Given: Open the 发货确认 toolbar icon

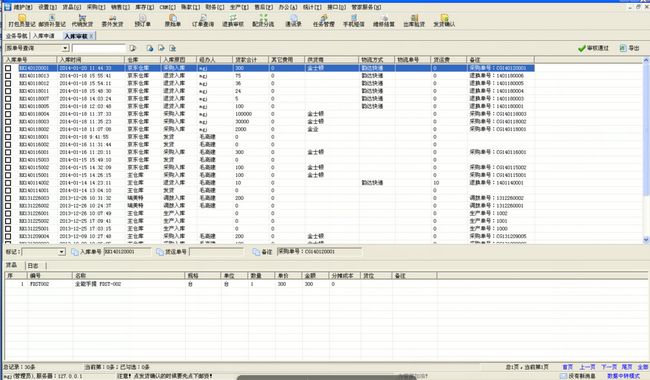Looking at the screenshot, I should tap(444, 20).
